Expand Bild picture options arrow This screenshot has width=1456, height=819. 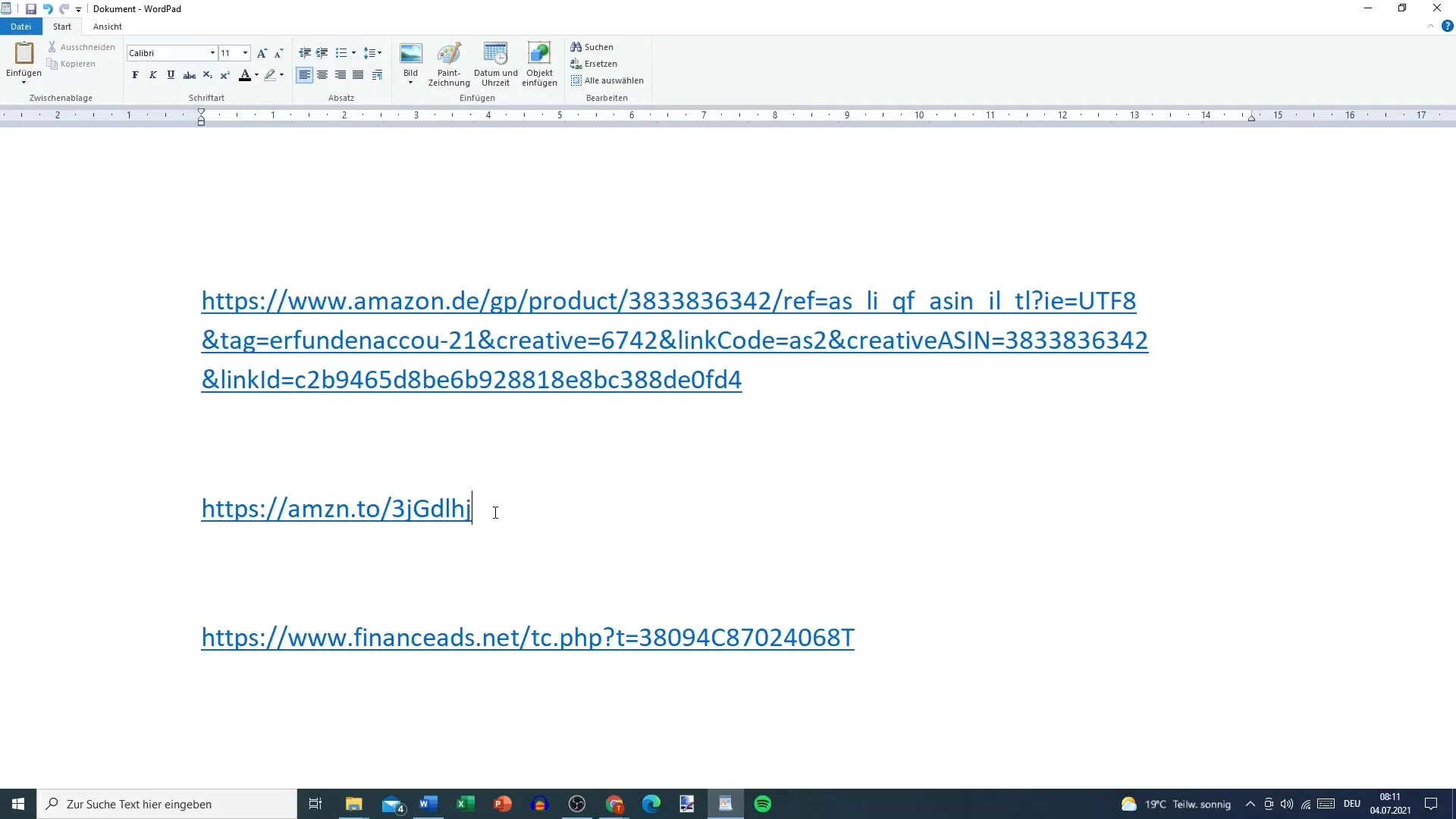(x=410, y=83)
